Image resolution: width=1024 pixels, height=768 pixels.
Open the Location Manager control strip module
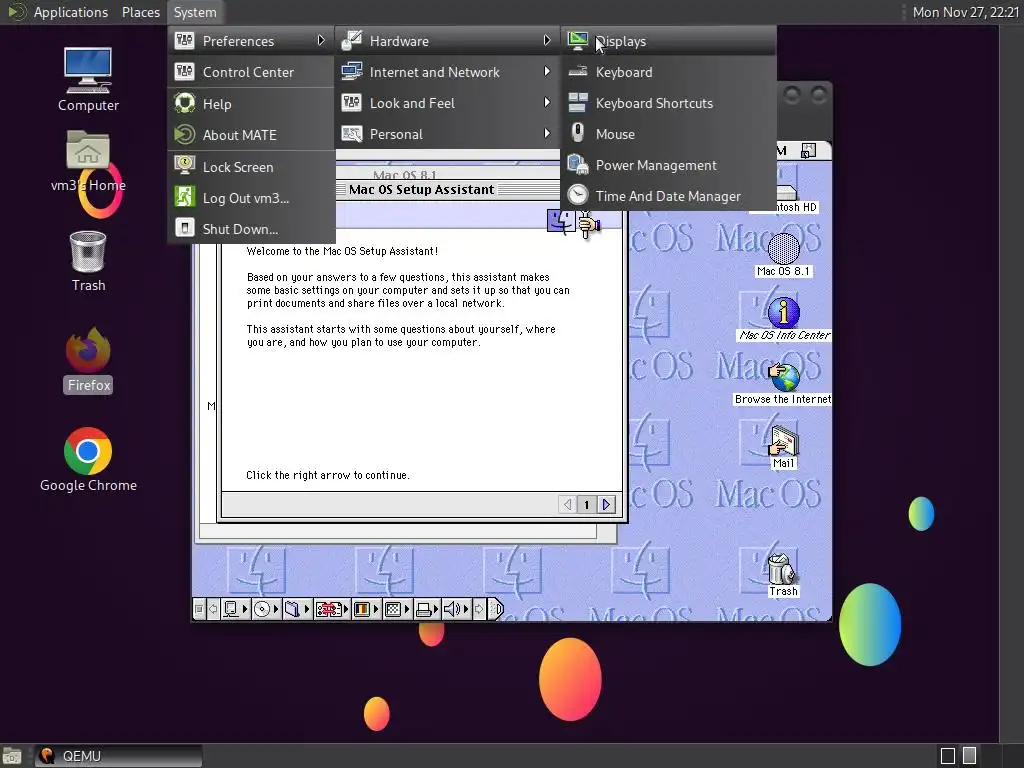[332, 609]
